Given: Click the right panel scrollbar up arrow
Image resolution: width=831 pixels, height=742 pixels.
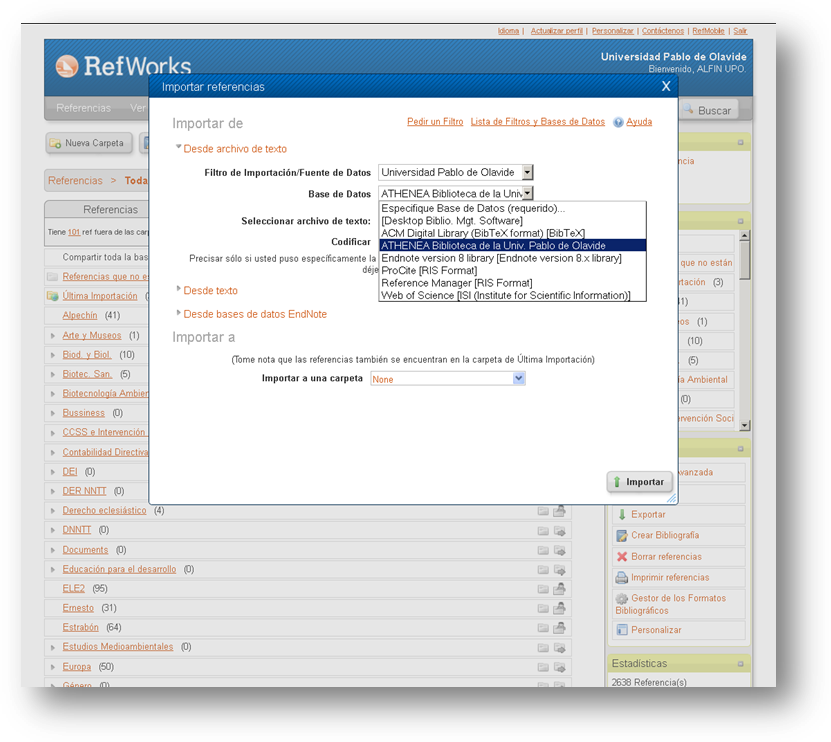Looking at the screenshot, I should (x=745, y=235).
